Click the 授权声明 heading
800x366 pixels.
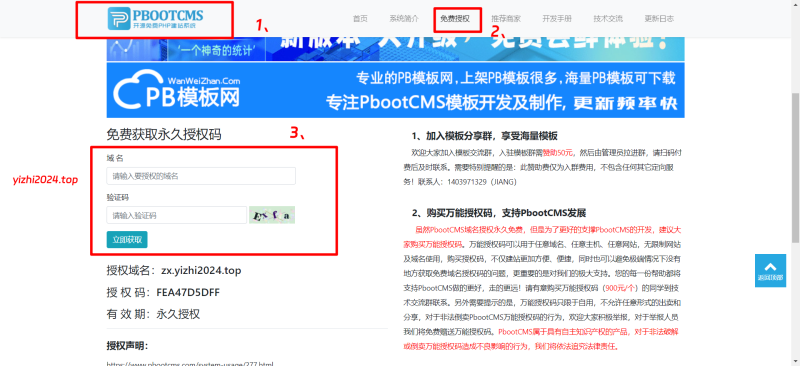coord(127,346)
